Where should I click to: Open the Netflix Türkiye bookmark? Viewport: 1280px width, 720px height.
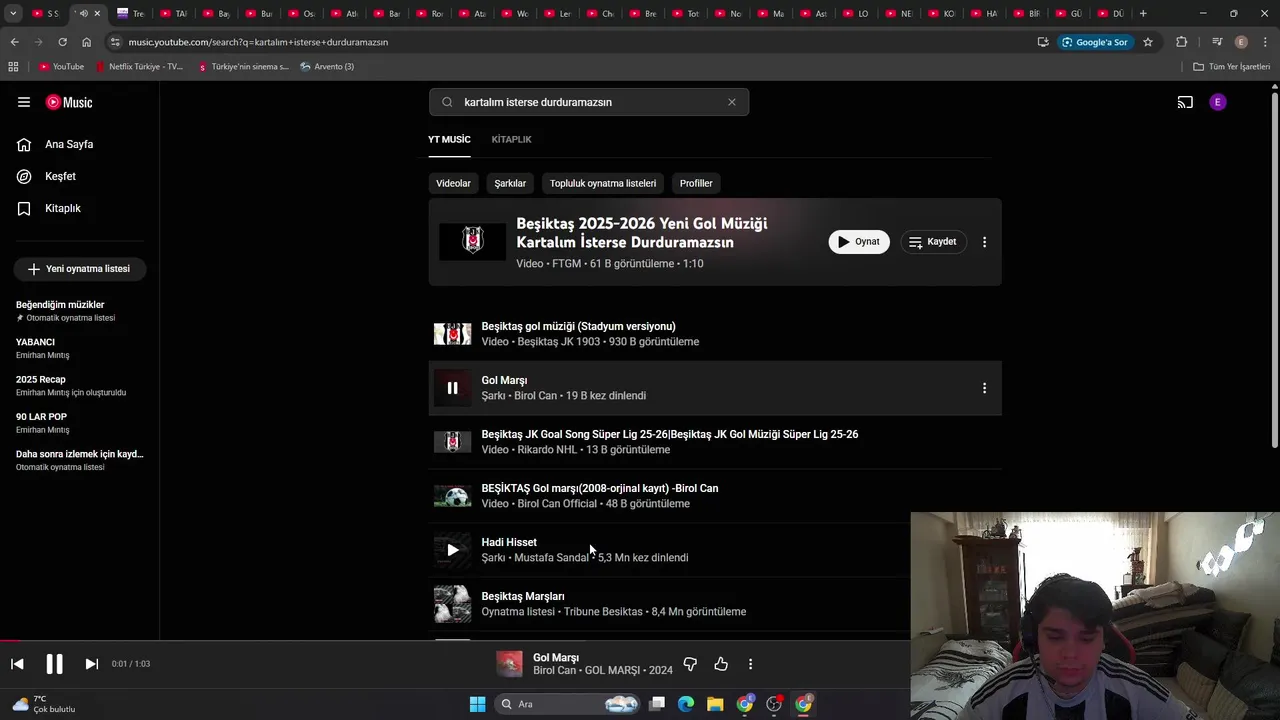click(140, 66)
